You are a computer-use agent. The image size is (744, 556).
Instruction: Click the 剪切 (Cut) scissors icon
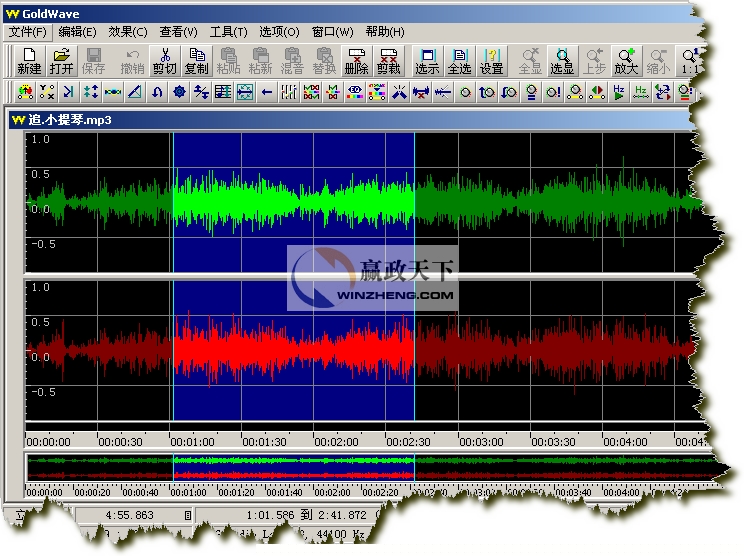coord(164,61)
